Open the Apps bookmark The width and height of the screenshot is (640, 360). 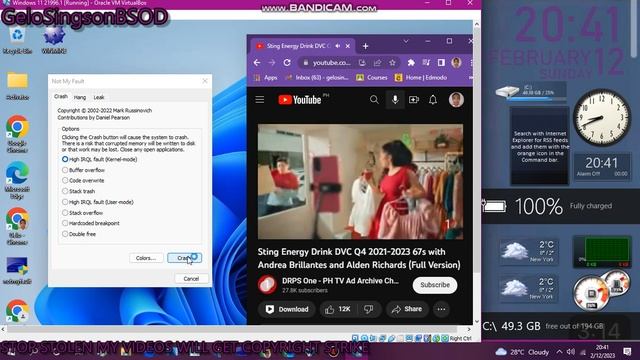pos(266,78)
